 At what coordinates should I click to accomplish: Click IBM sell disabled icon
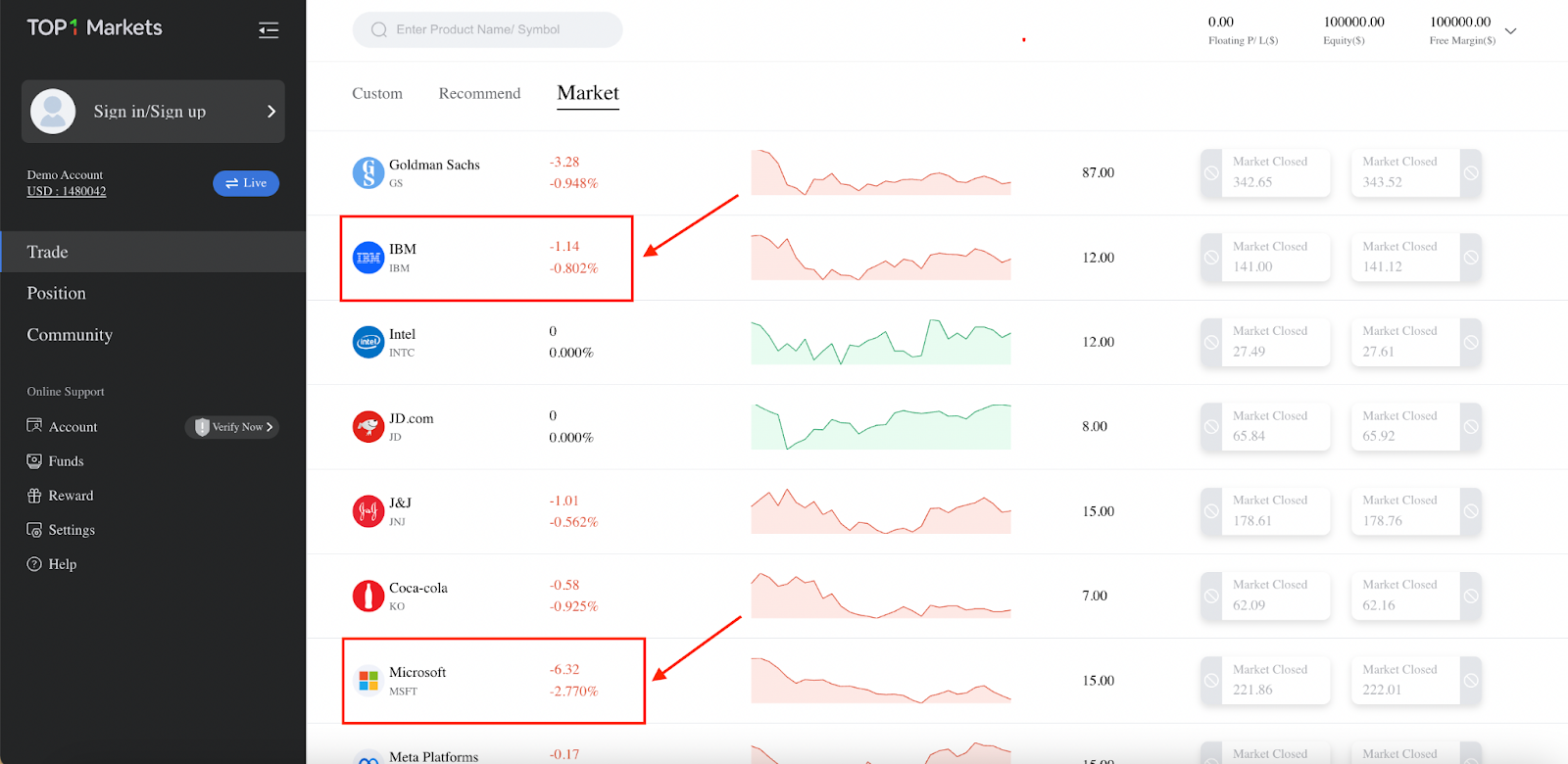[1211, 258]
